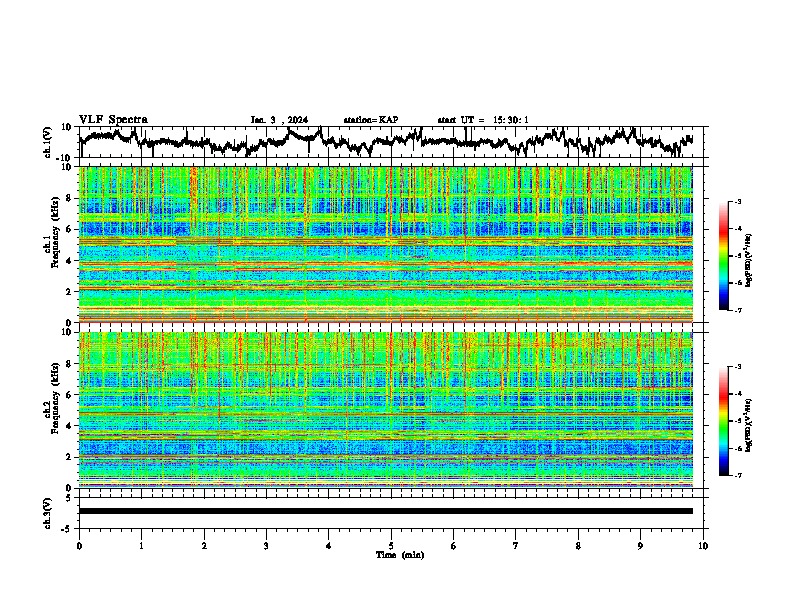Click time axis tick label 7

pyautogui.click(x=516, y=546)
